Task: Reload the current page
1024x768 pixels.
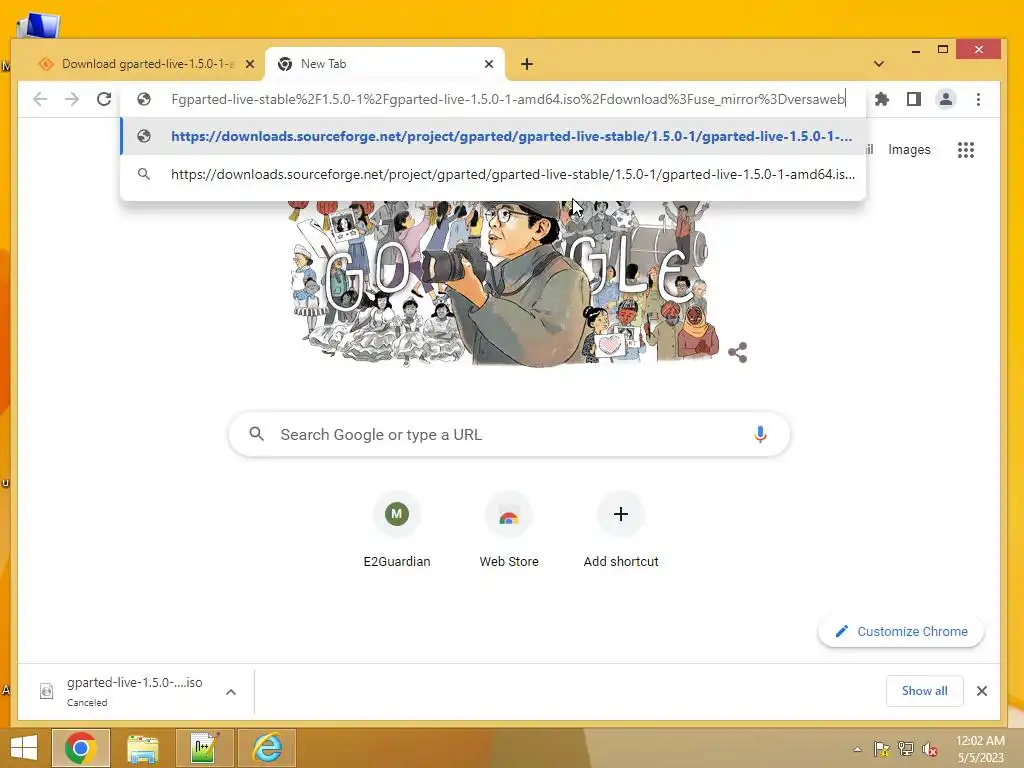Action: 104,99
